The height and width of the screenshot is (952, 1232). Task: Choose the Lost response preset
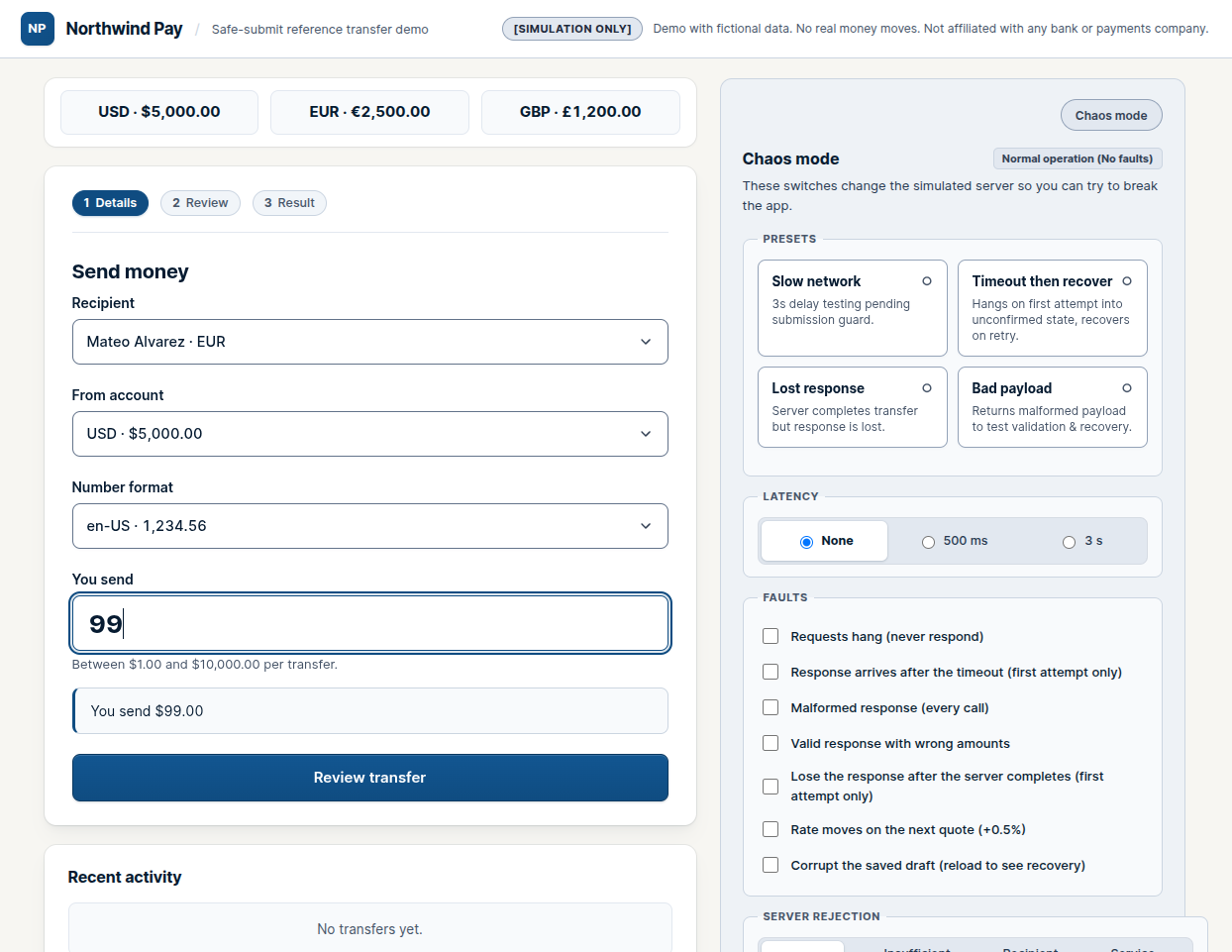[x=853, y=407]
